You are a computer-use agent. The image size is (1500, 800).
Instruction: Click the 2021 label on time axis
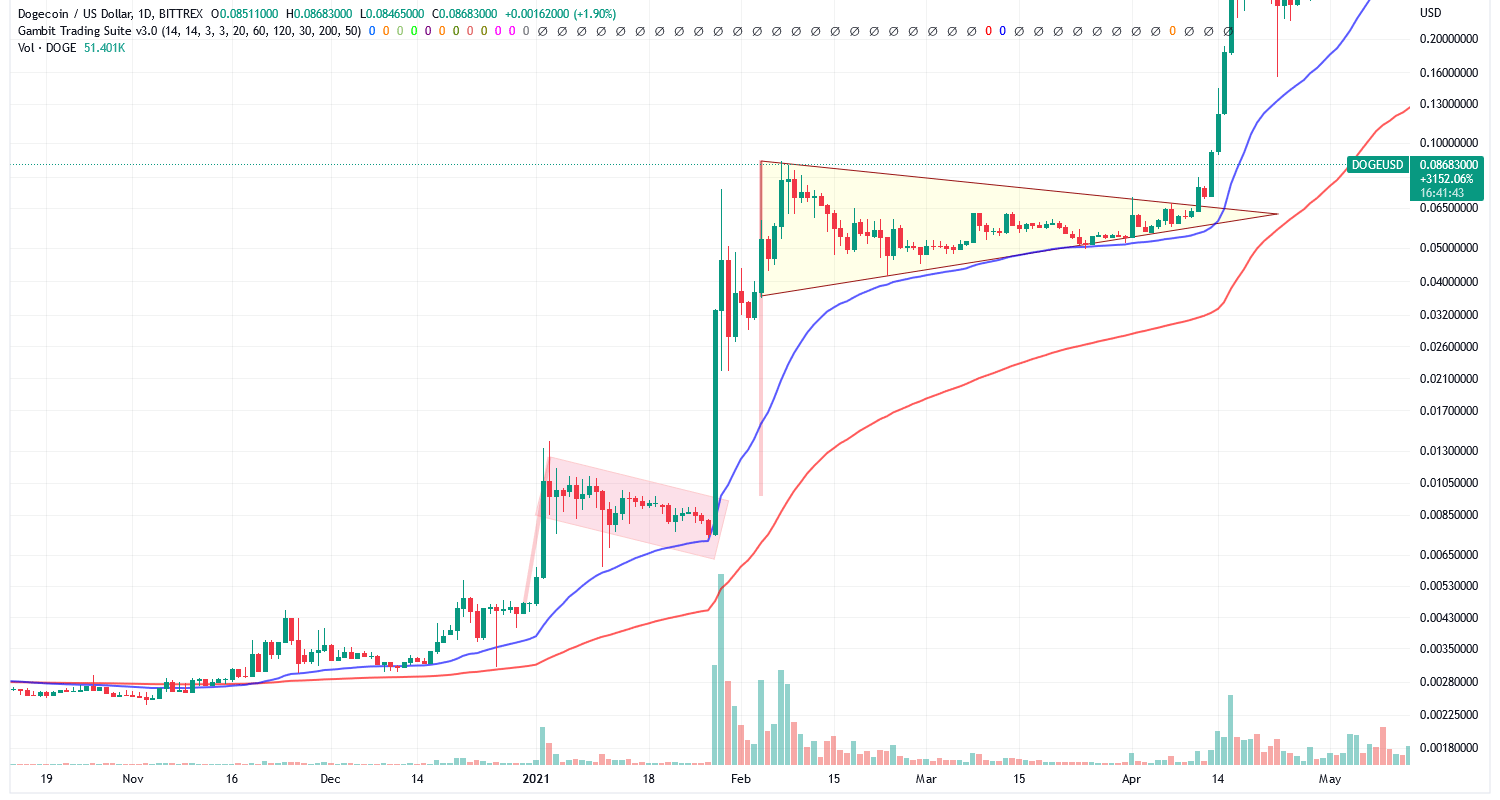538,778
